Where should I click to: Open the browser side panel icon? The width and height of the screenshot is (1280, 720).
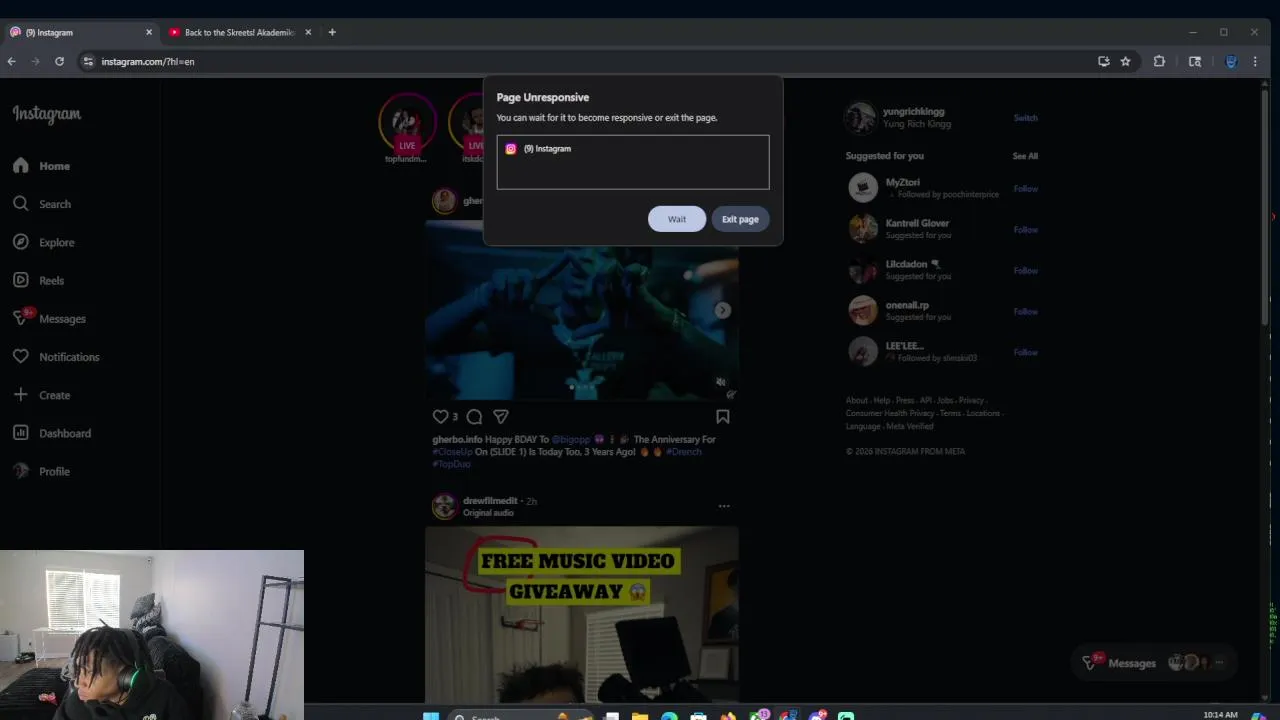(1194, 61)
